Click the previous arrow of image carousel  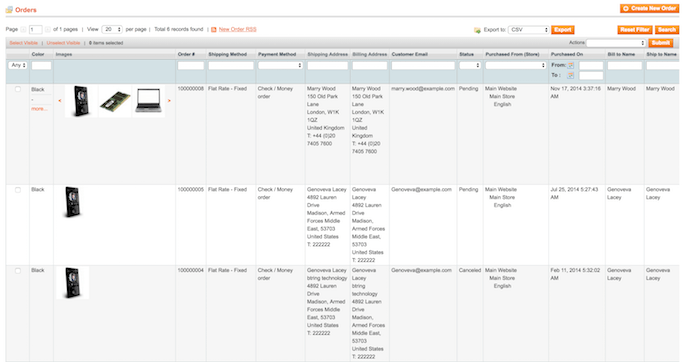[60, 101]
